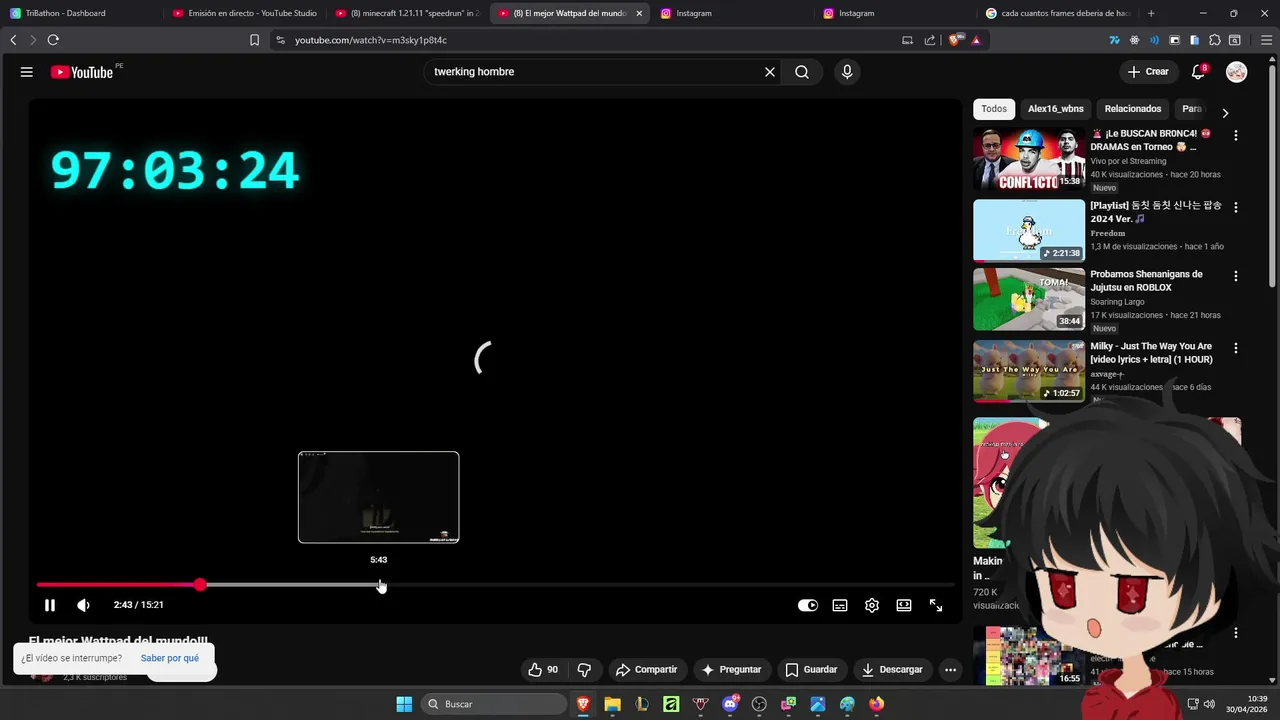Open more actions ellipsis under video
The image size is (1280, 720).
click(x=951, y=670)
